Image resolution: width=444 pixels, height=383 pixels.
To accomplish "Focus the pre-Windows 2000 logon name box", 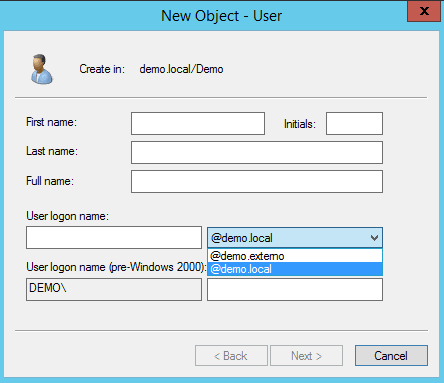I will coord(295,289).
